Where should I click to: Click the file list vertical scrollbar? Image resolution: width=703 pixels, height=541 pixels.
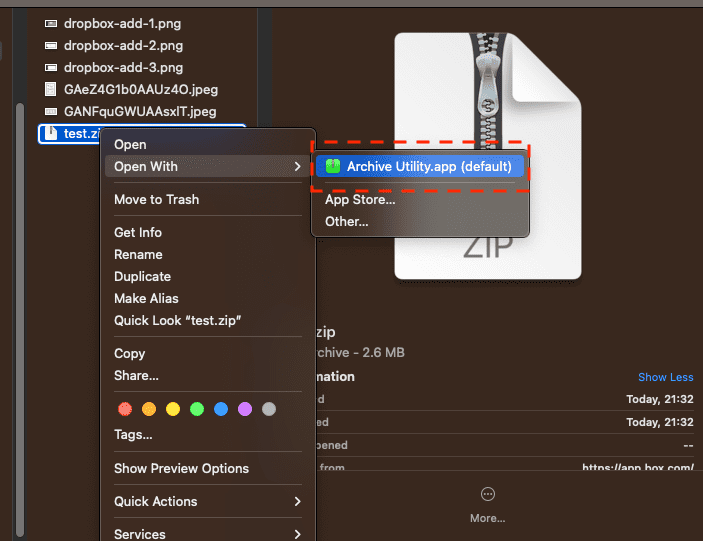(x=20, y=320)
